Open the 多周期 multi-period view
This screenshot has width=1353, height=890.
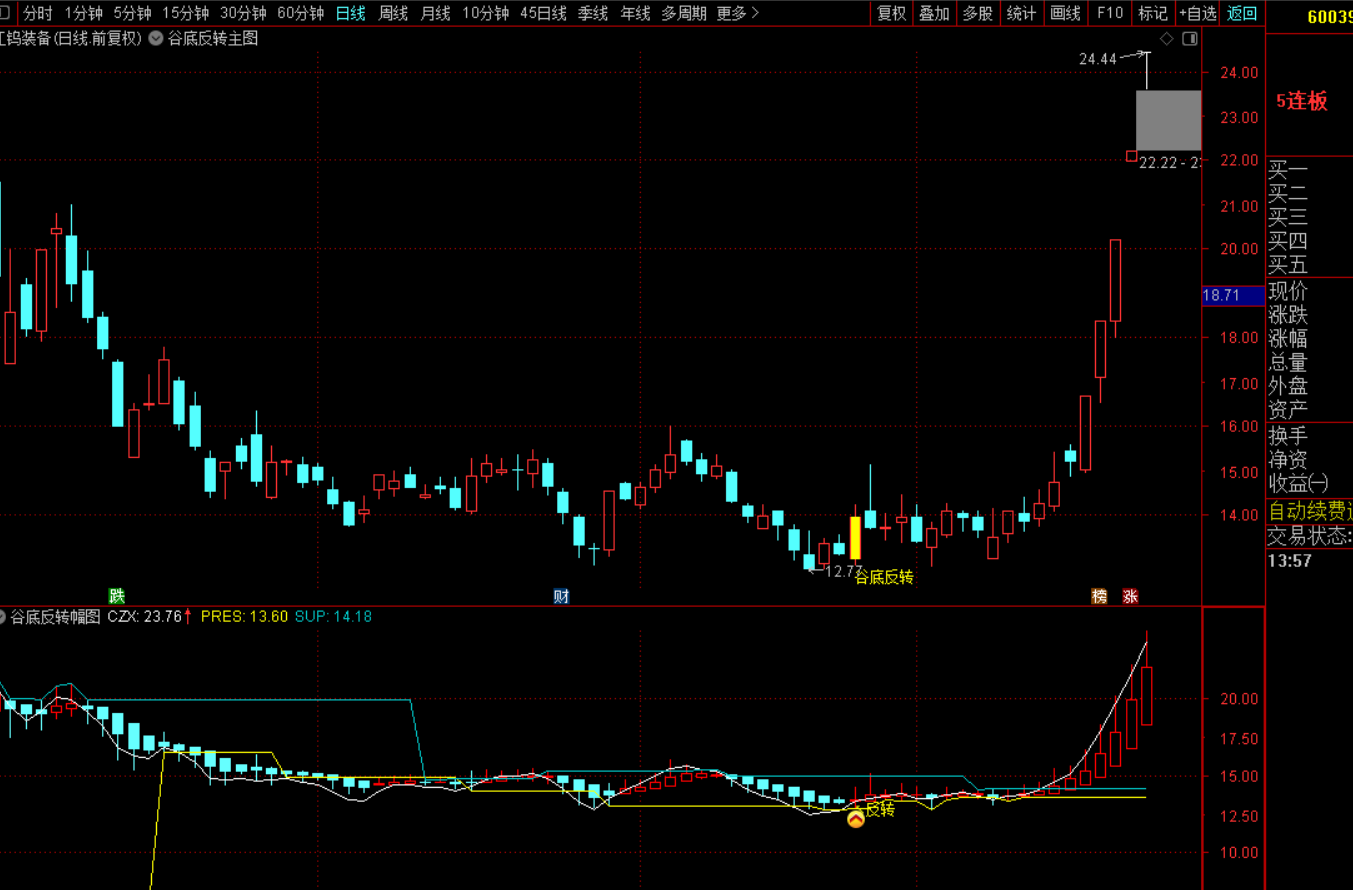684,13
